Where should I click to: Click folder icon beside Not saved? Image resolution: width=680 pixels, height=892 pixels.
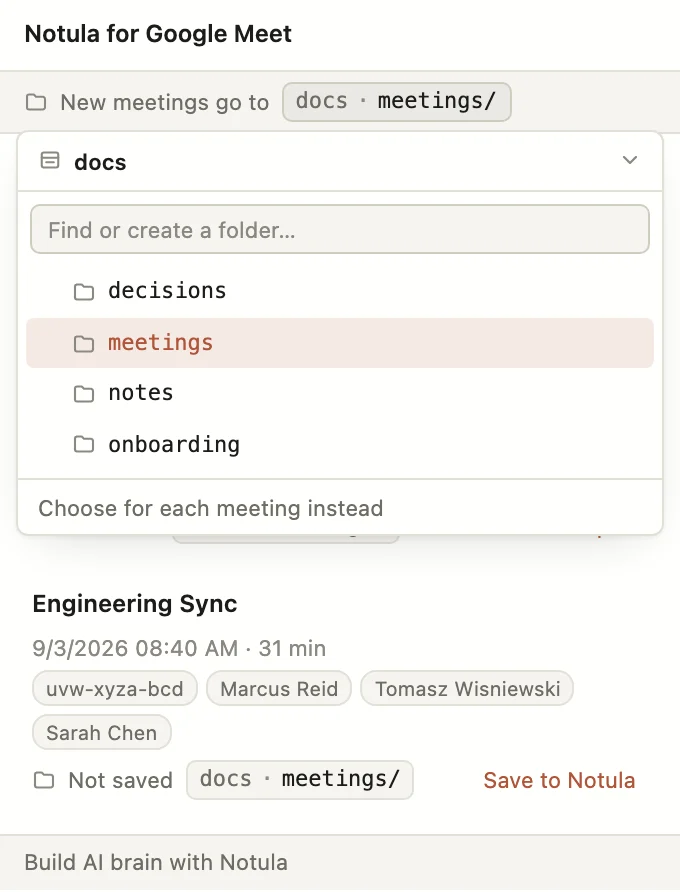coord(44,780)
